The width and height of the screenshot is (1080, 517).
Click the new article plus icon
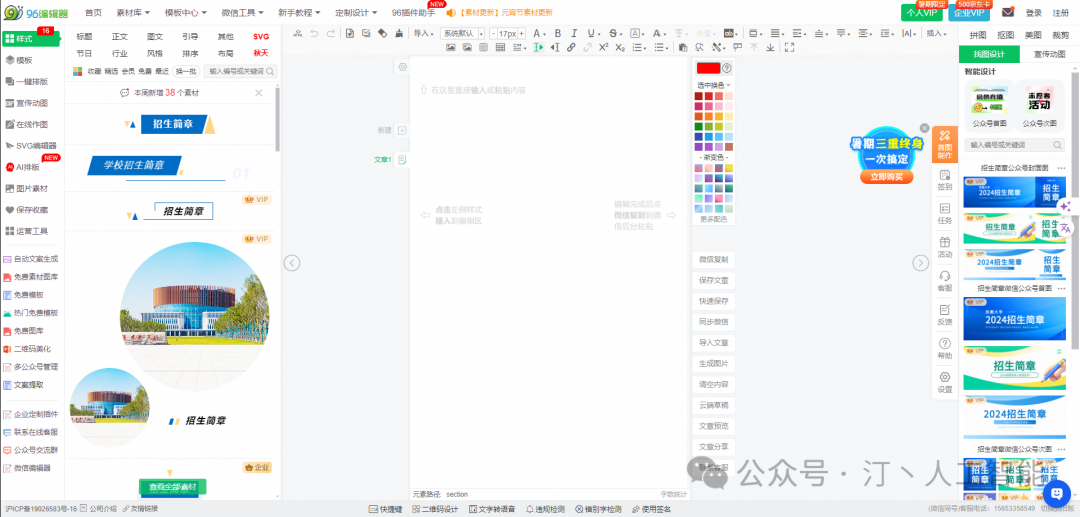tap(402, 130)
